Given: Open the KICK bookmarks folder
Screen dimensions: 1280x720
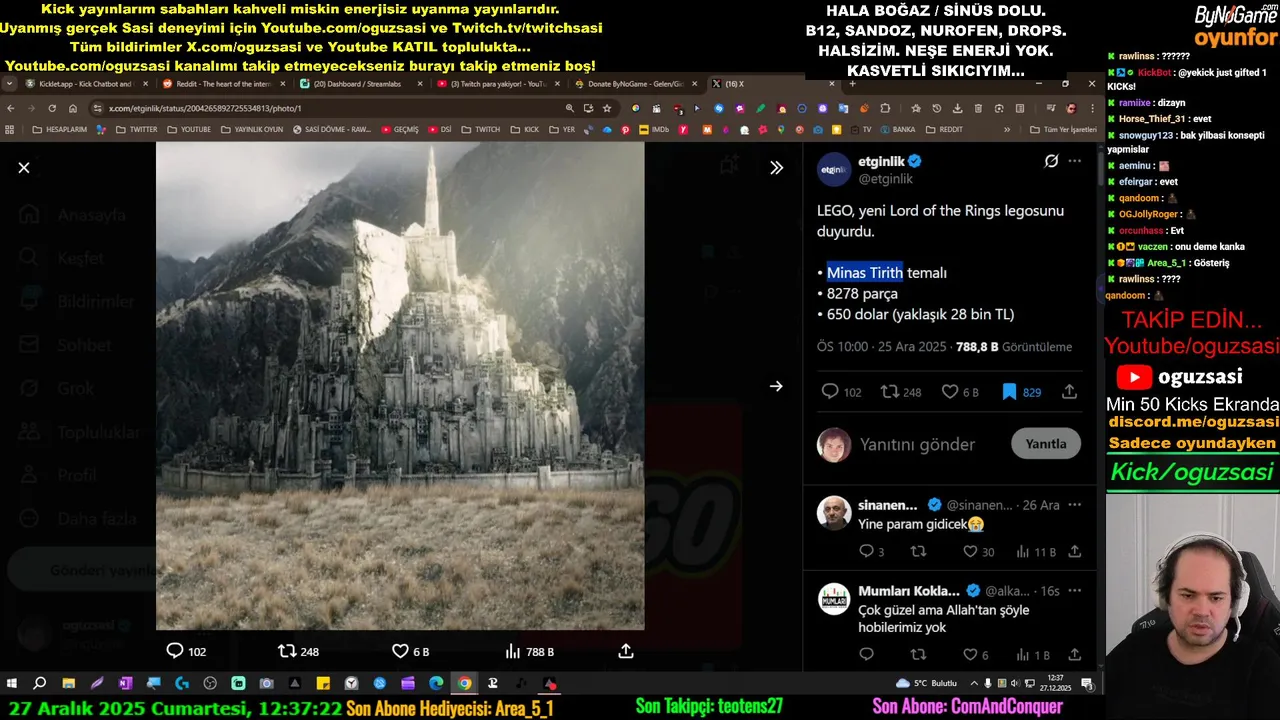Looking at the screenshot, I should coord(524,130).
